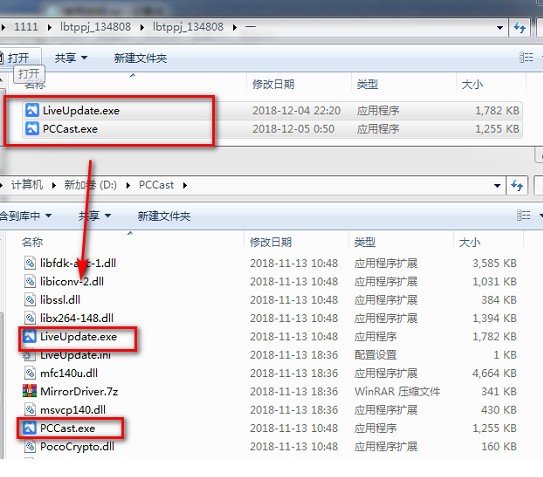Expand arrow after 1111 in breadcrumb
The image size is (543, 477).
pyautogui.click(x=50, y=27)
